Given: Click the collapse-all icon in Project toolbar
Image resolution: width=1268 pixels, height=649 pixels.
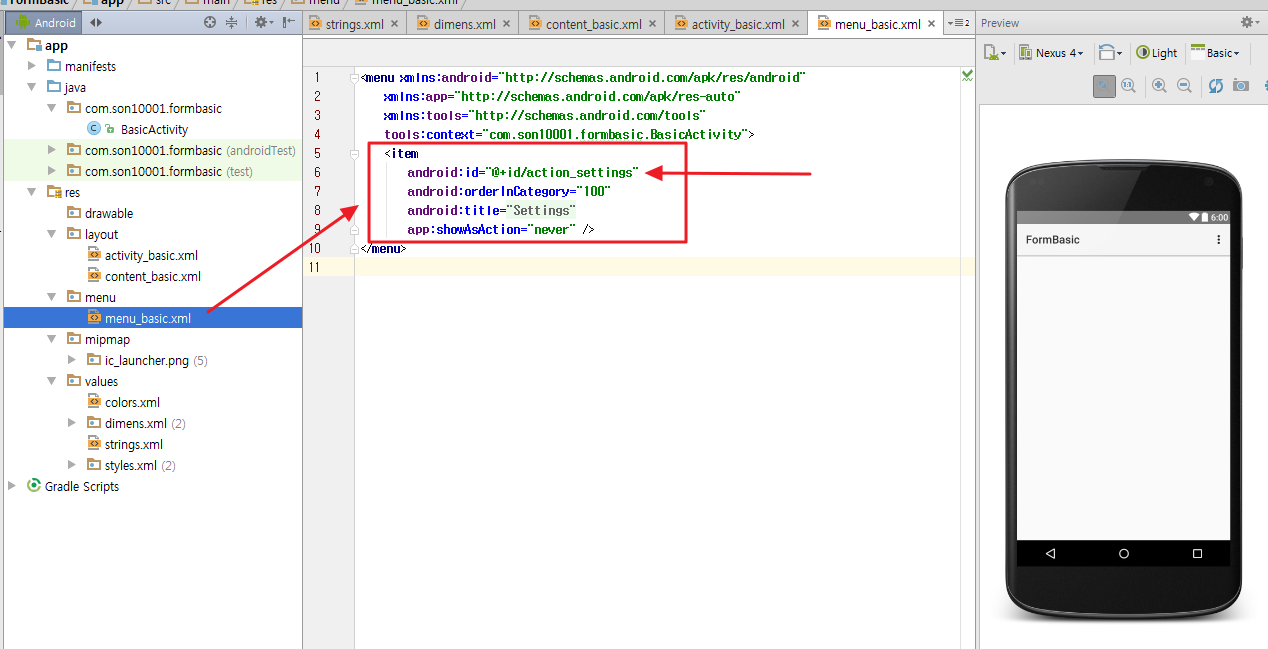Looking at the screenshot, I should pyautogui.click(x=232, y=22).
